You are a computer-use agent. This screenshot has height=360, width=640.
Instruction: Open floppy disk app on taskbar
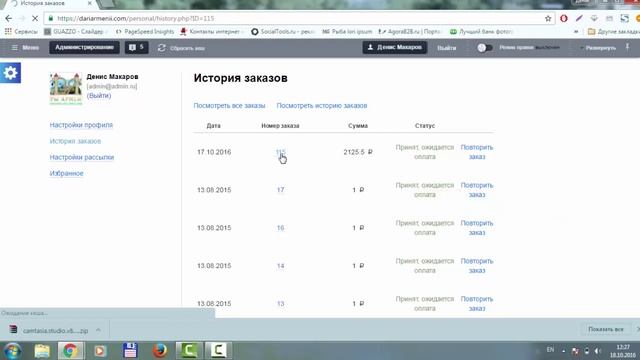pos(130,351)
